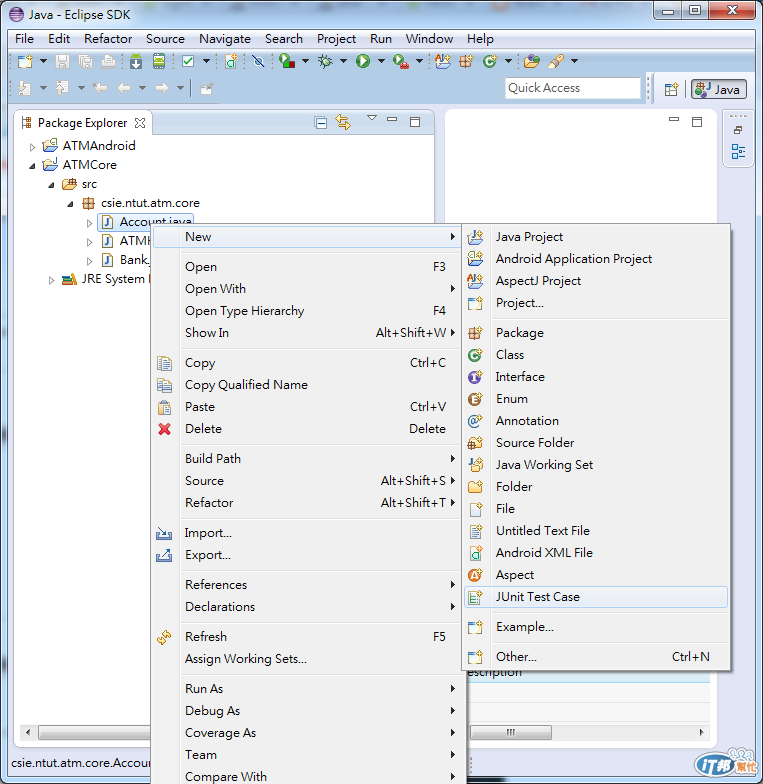Choose Open Type Hierarchy entry

307,311
